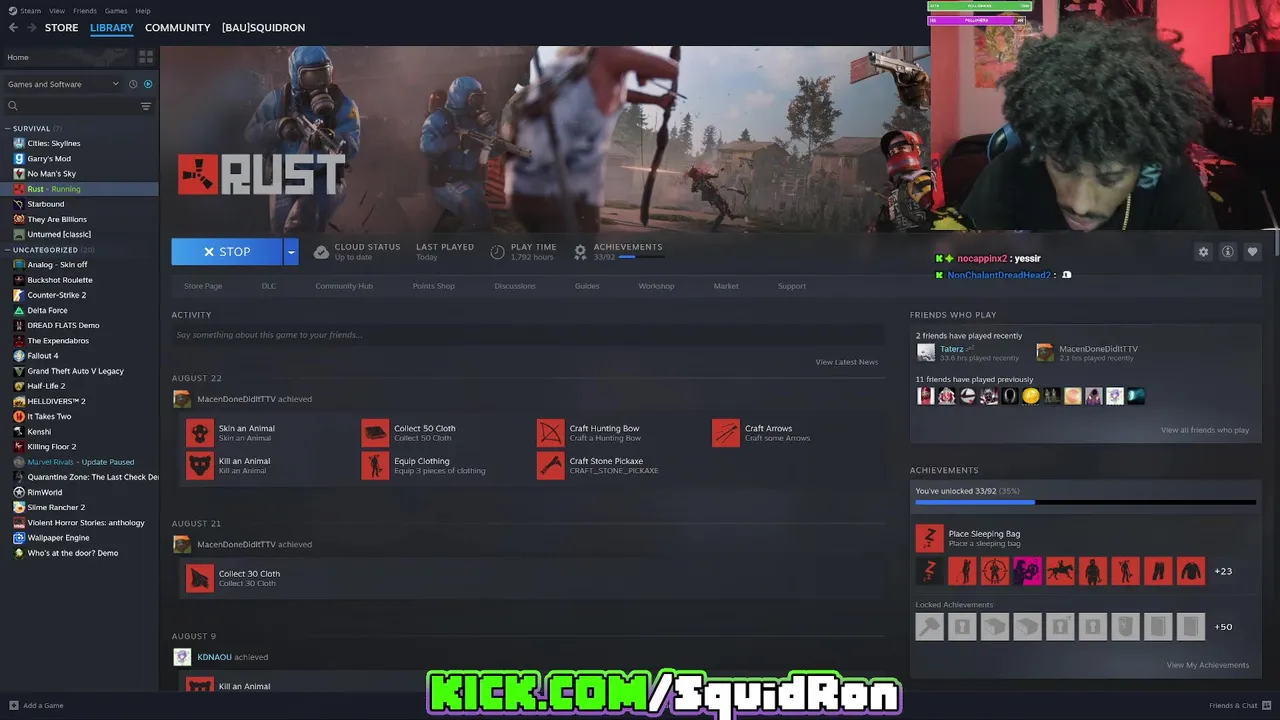
Task: Open the Help menu
Action: coord(143,11)
